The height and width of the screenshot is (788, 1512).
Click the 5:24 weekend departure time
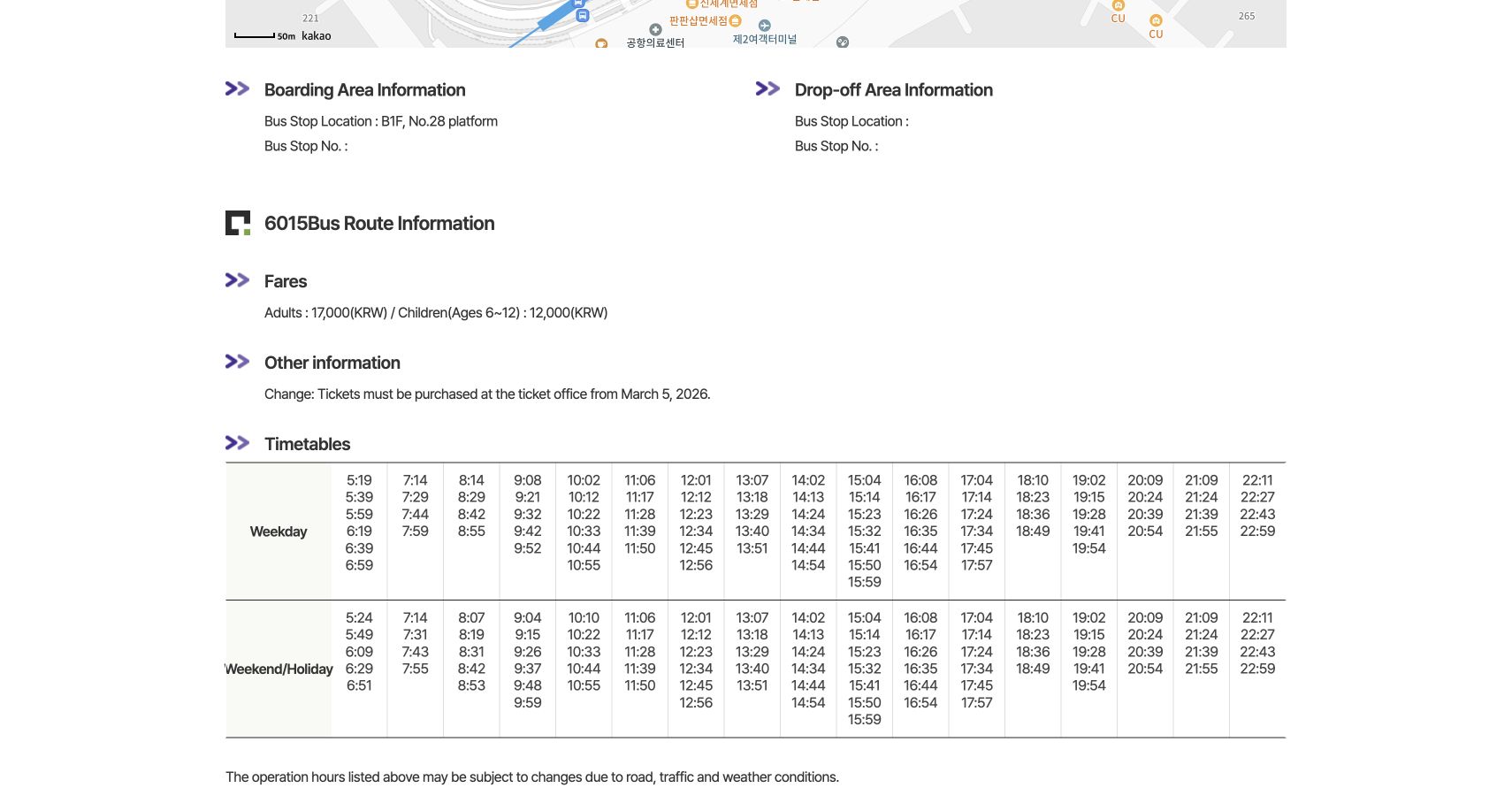(359, 617)
